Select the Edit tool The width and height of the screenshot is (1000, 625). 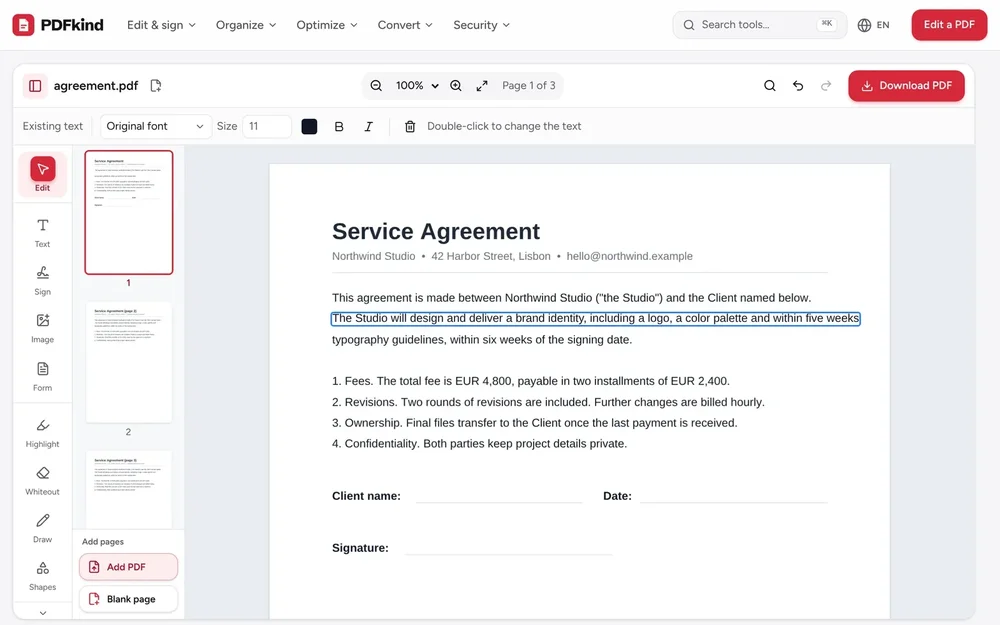tap(42, 174)
